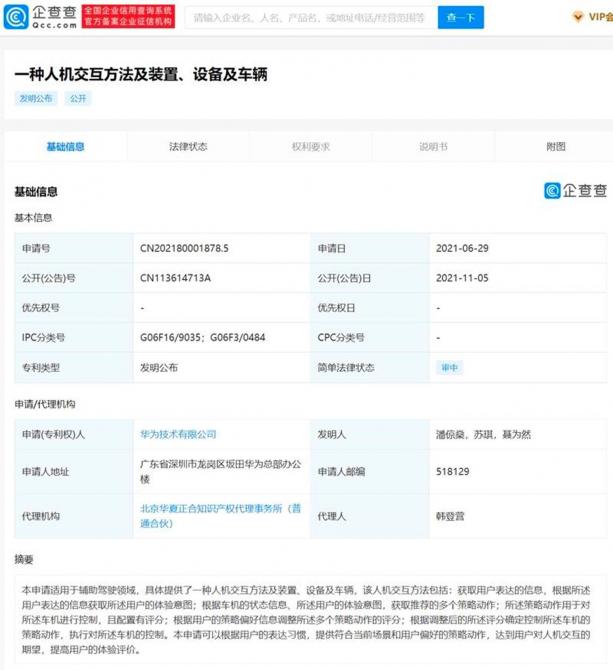The image size is (613, 670).
Task: Open the 权利要求 tab
Action: 310,147
